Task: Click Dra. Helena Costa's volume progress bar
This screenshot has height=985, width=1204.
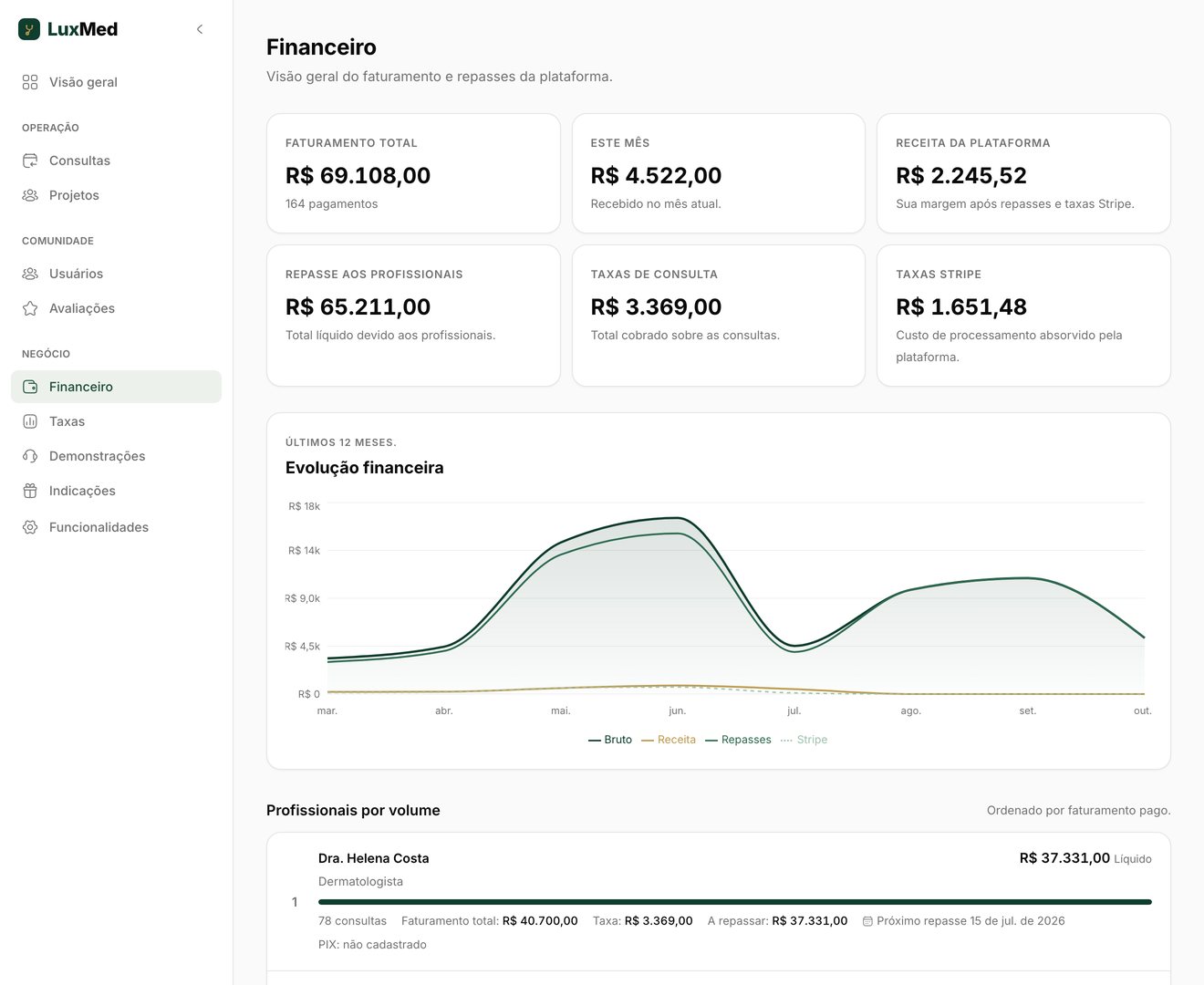Action: point(735,902)
